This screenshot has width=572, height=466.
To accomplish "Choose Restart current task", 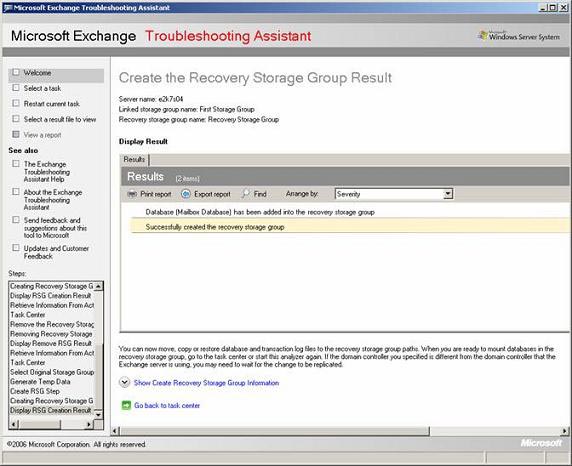I will coord(51,104).
